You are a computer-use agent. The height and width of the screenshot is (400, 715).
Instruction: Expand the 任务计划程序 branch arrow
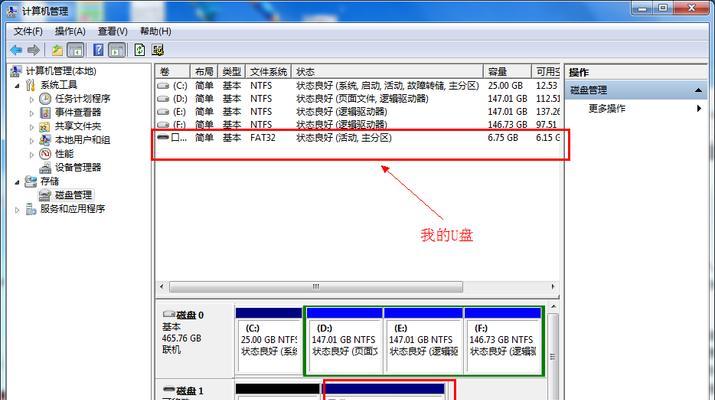click(31, 99)
